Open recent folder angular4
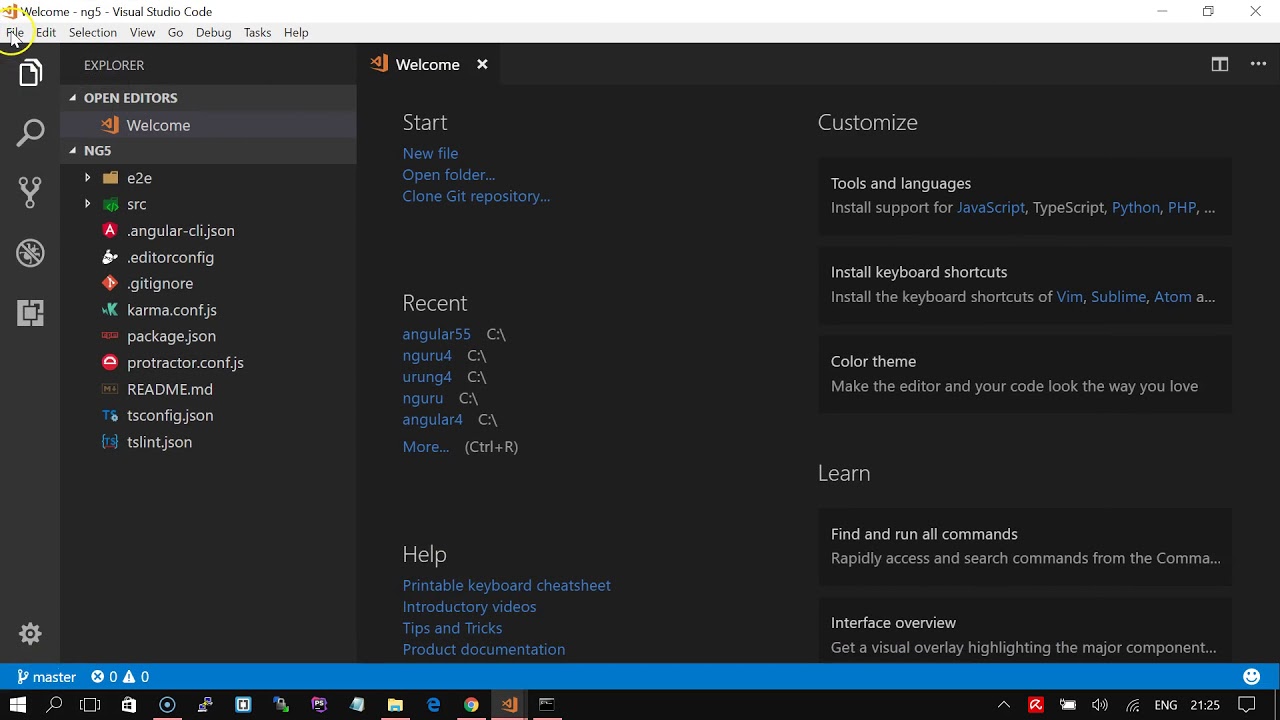Viewport: 1280px width, 720px height. point(432,420)
